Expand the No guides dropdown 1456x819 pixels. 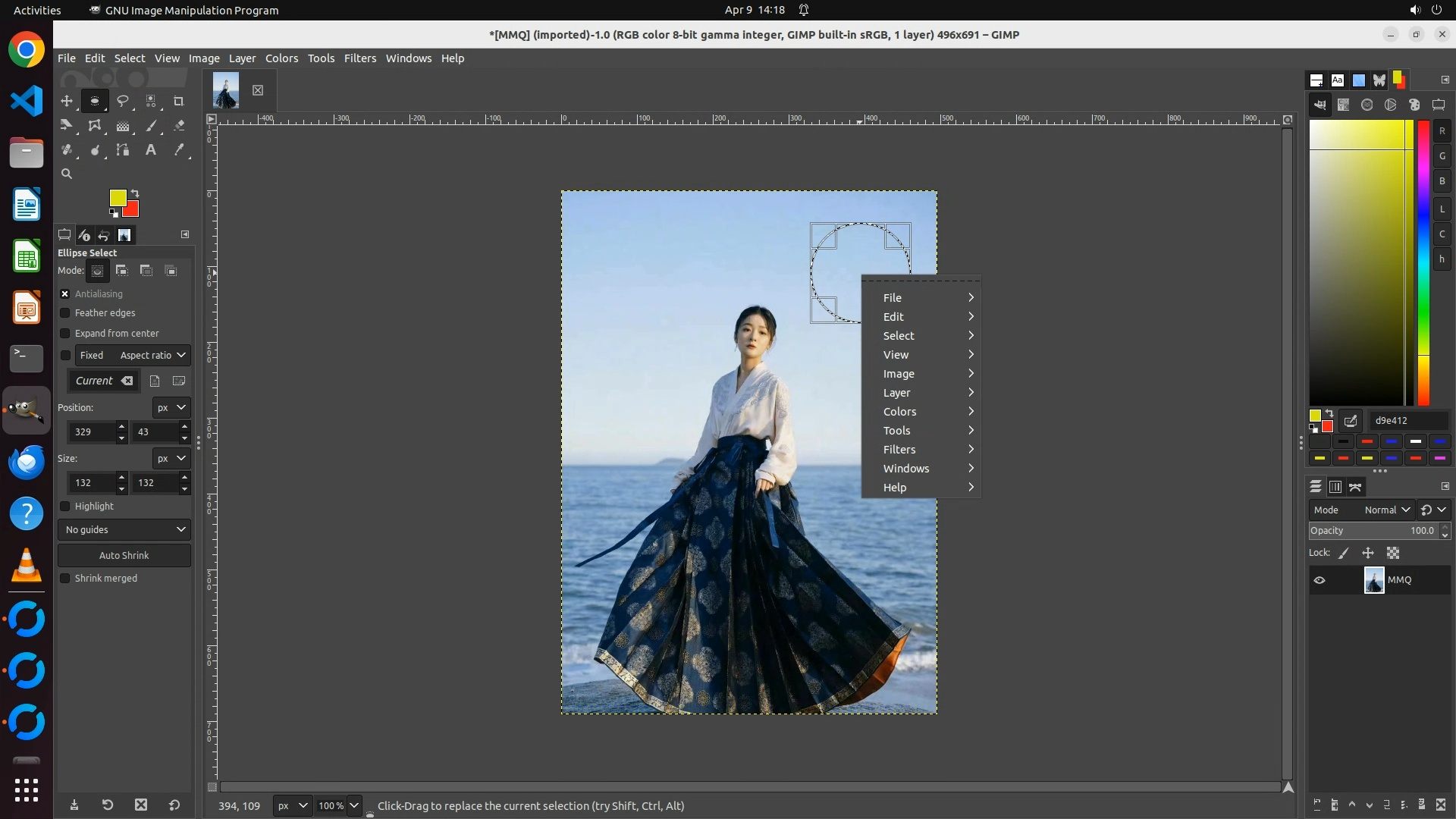click(x=124, y=530)
